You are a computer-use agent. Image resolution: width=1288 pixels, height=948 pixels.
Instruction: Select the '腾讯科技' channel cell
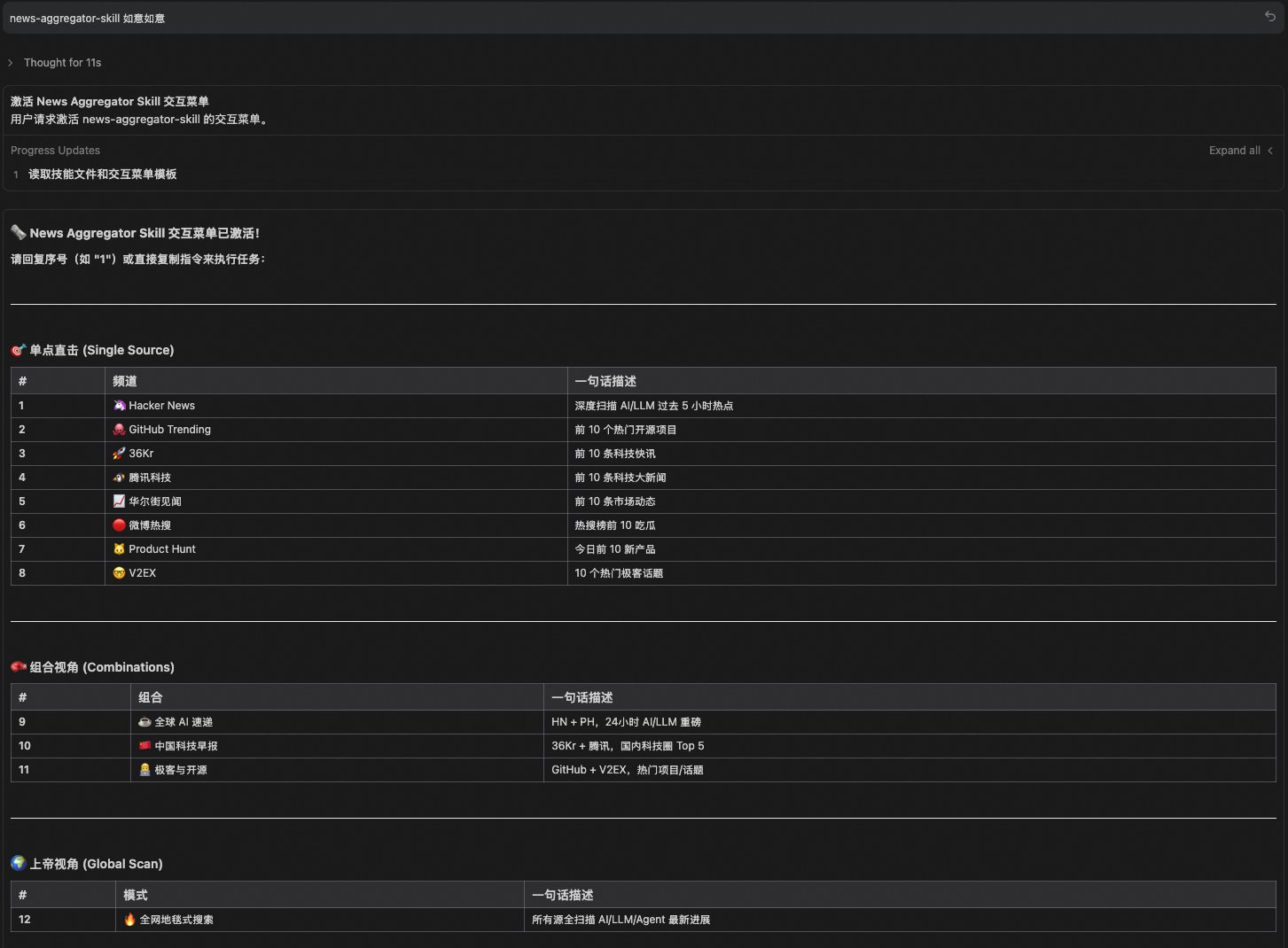tap(336, 478)
